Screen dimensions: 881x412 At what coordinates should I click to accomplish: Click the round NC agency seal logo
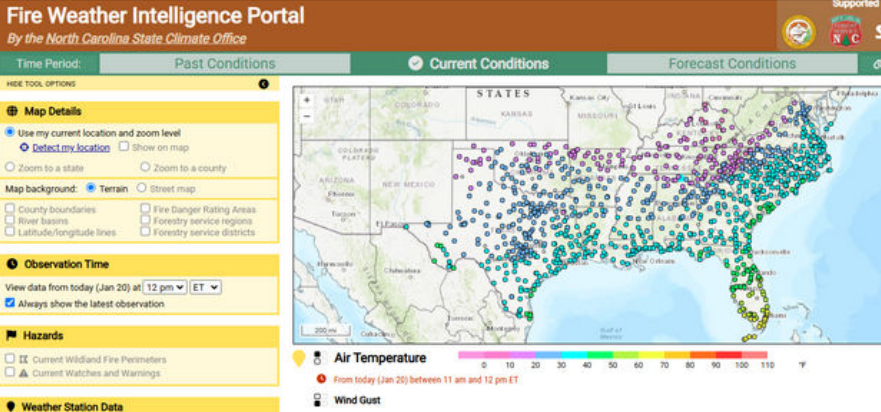point(798,32)
